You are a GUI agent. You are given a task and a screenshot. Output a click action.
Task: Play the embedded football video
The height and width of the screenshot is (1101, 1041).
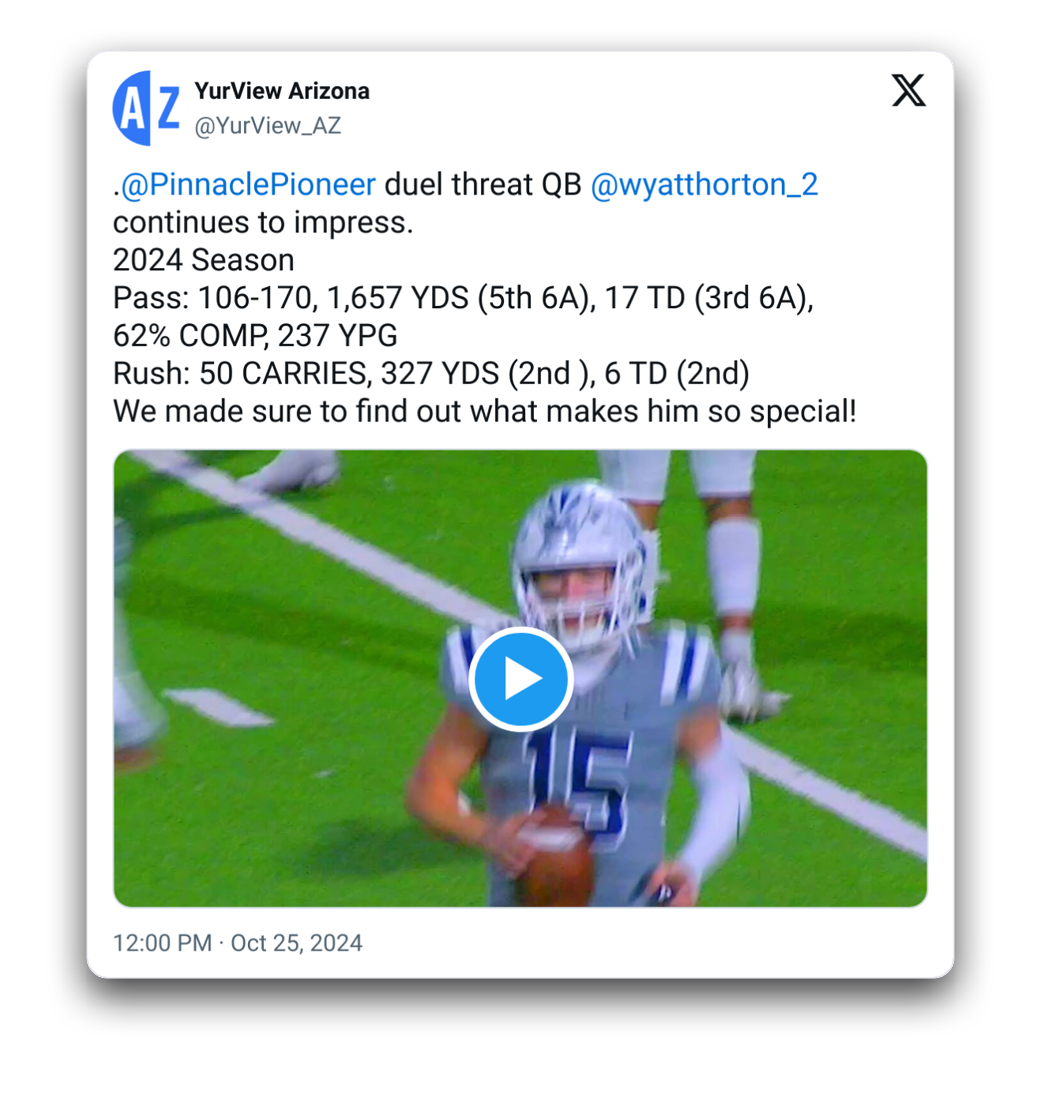coord(521,679)
